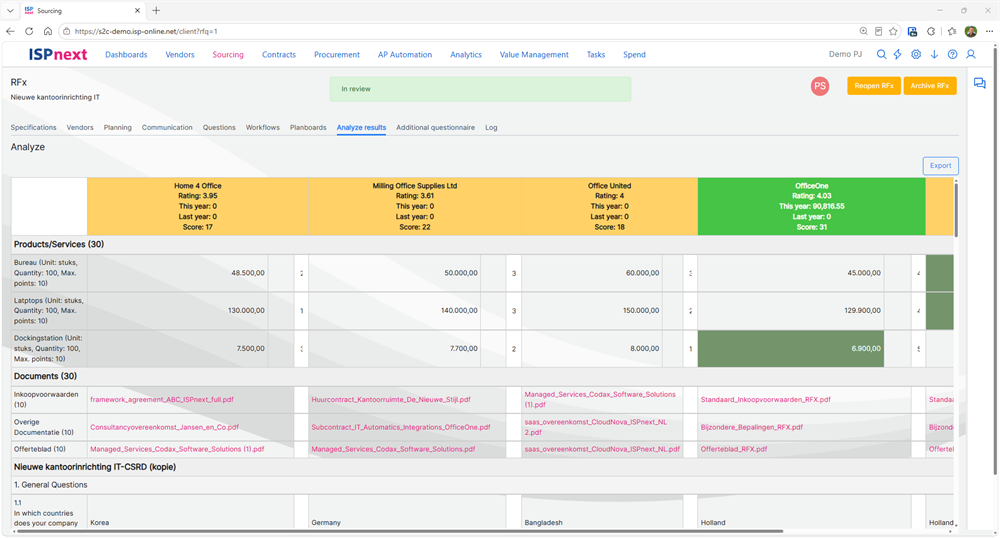Open the Spend menu item
Image resolution: width=1000 pixels, height=538 pixels.
(x=635, y=55)
